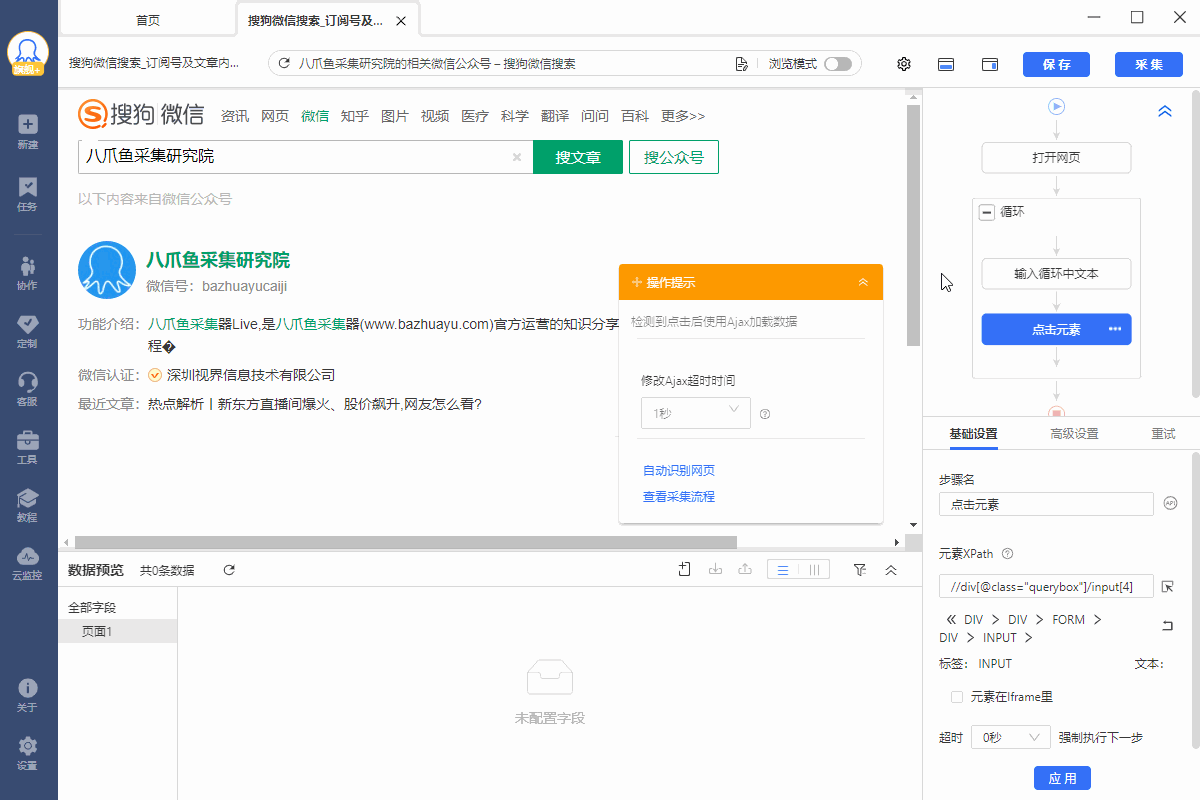Click the return arrow icon beside breadcrumb
This screenshot has width=1200, height=800.
coord(1168,626)
